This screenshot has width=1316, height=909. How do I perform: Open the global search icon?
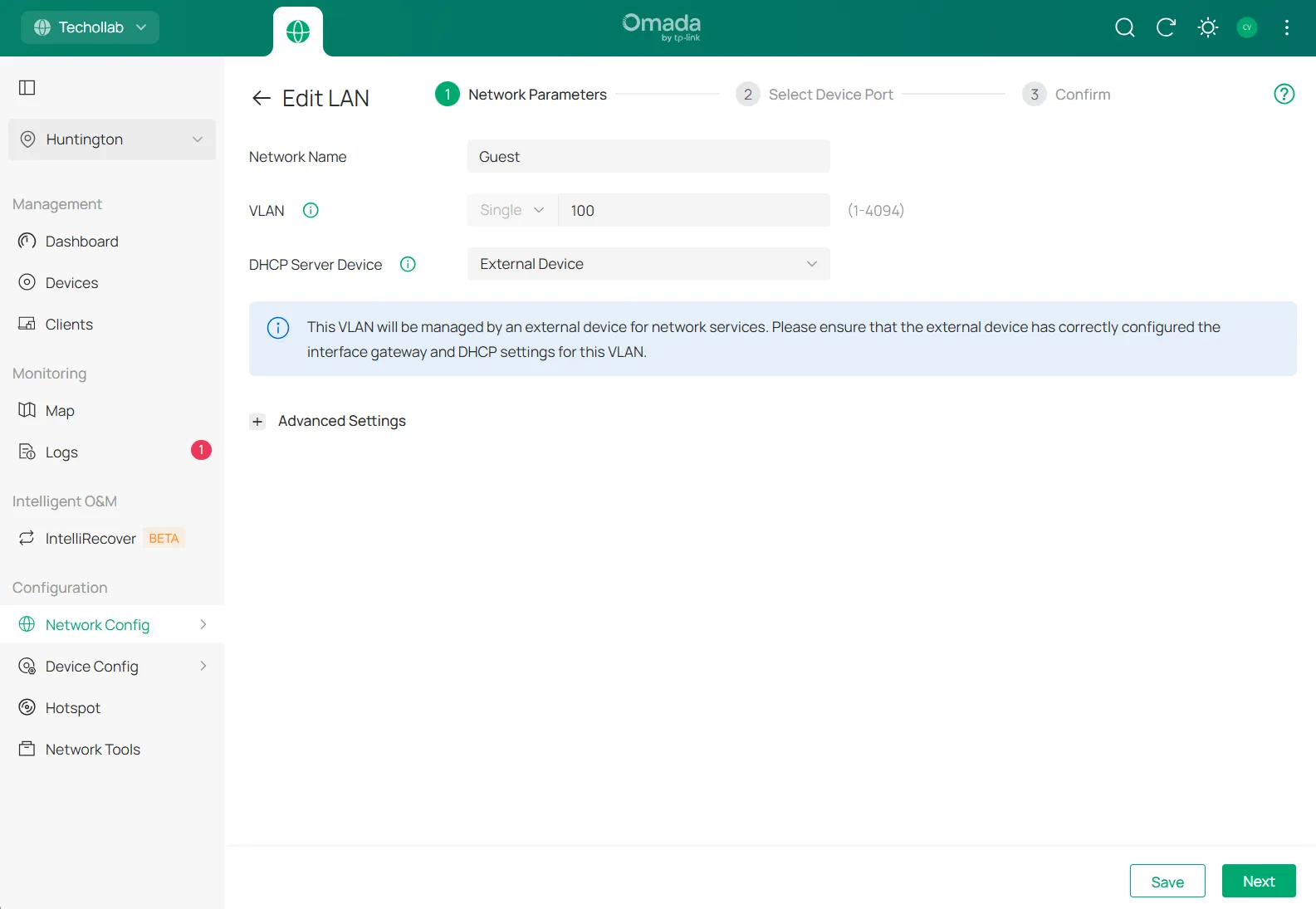[x=1124, y=27]
